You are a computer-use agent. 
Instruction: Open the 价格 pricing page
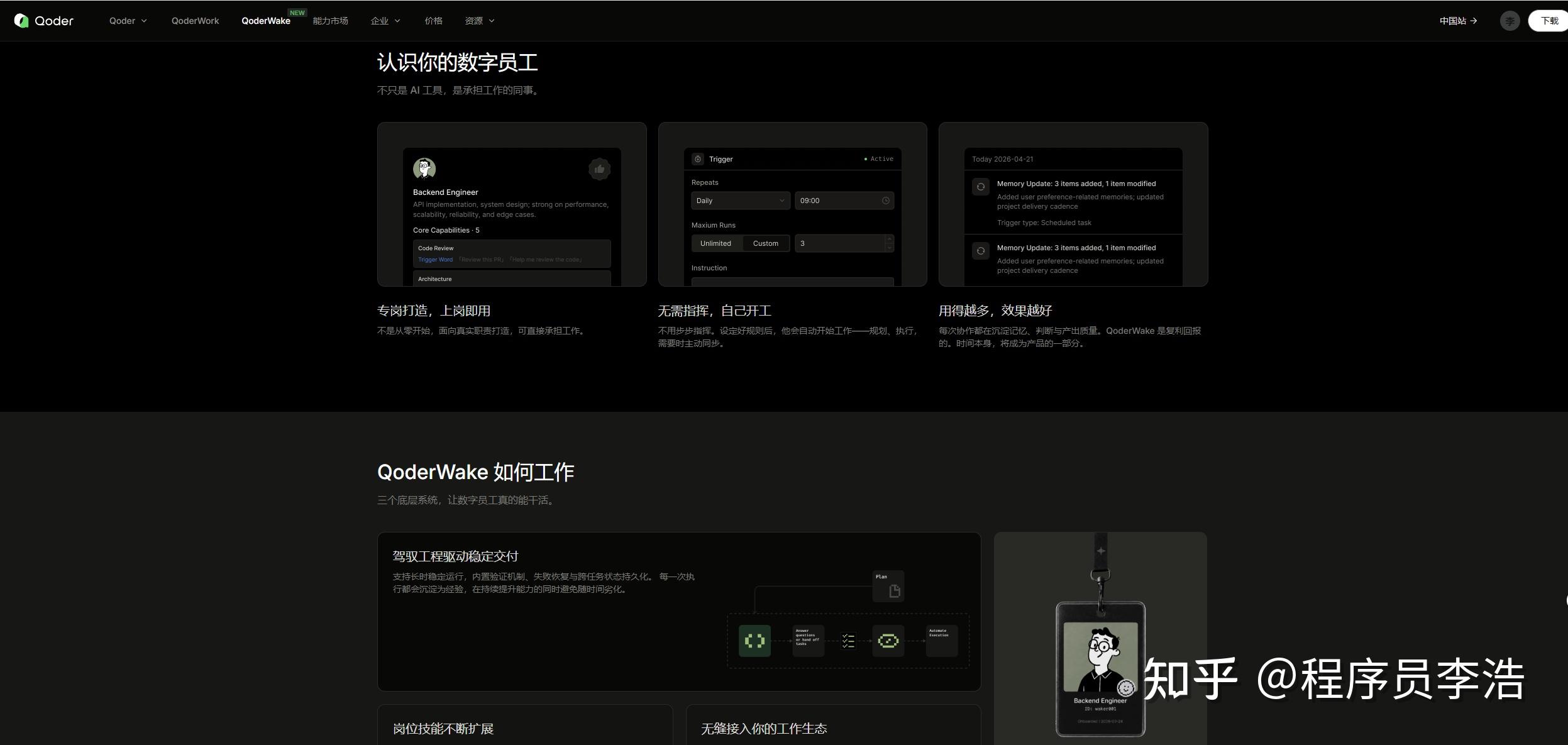pyautogui.click(x=433, y=21)
